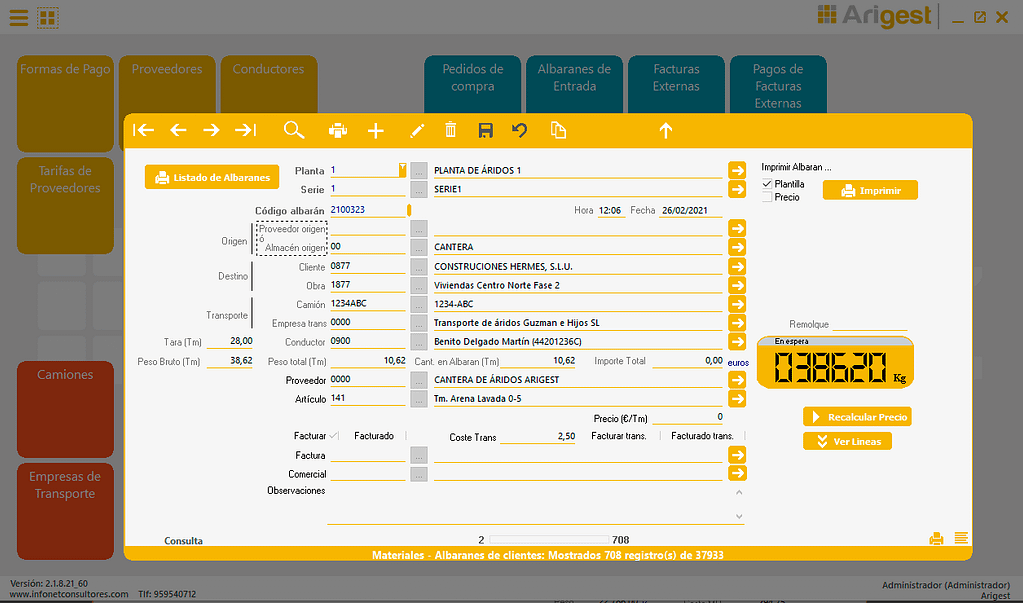The image size is (1023, 603).
Task: Click the Fecha field 26/02/2021
Action: (x=692, y=210)
